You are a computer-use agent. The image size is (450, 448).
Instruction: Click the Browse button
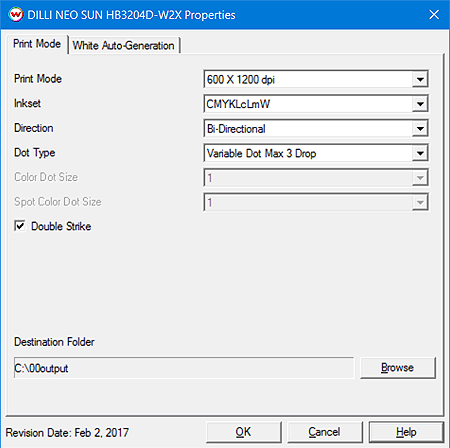click(398, 368)
